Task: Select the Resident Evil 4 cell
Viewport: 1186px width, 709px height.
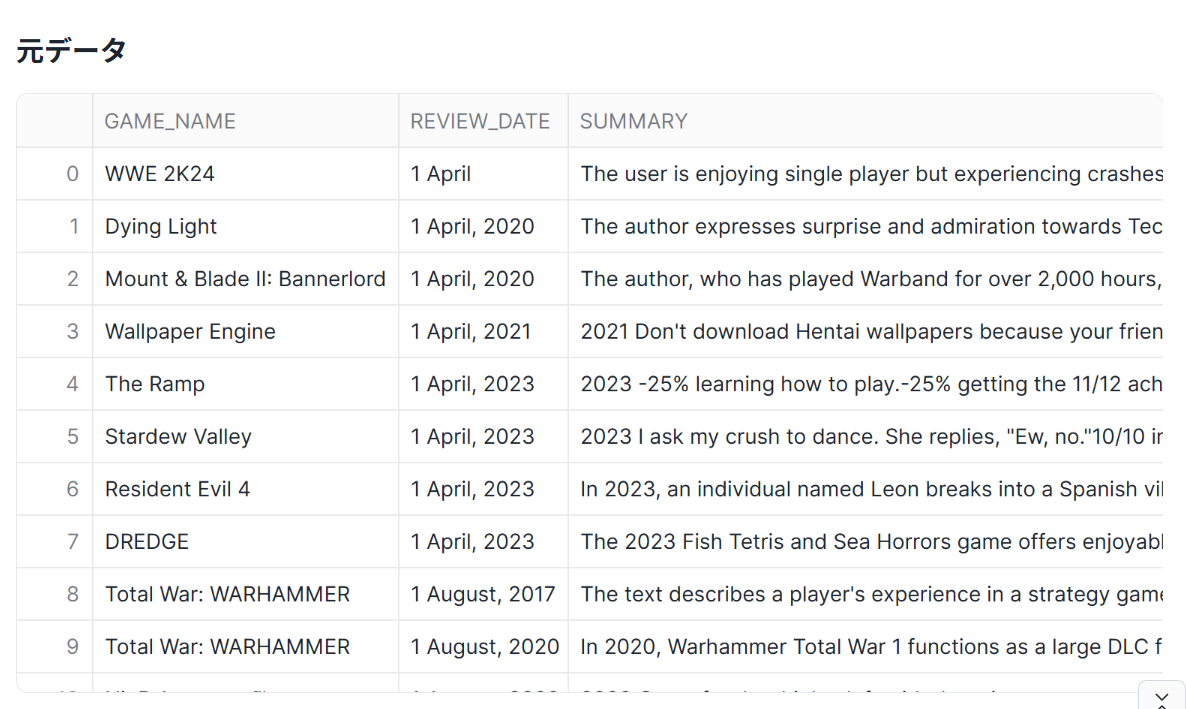Action: tap(178, 489)
